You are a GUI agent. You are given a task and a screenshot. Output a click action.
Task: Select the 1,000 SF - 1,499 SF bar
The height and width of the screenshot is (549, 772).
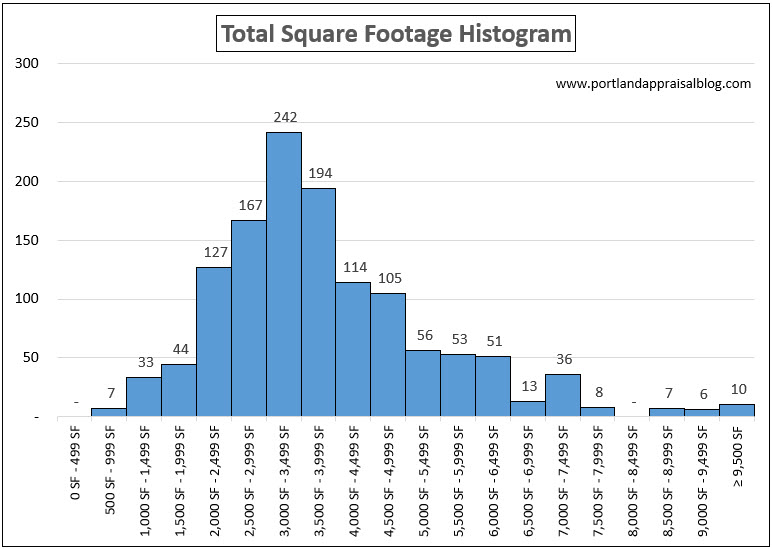coord(143,397)
